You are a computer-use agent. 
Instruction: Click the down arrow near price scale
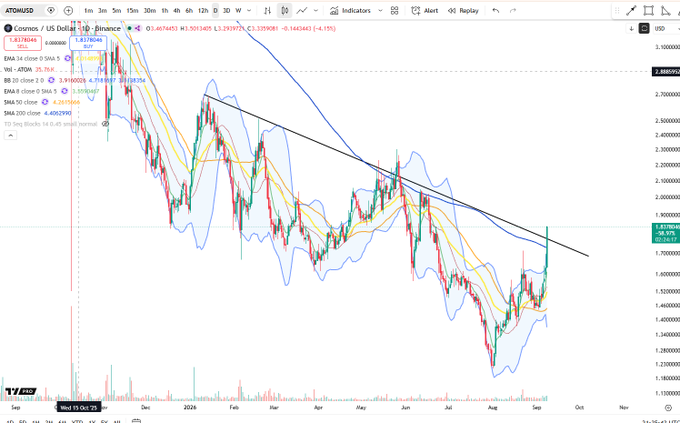coord(631,29)
